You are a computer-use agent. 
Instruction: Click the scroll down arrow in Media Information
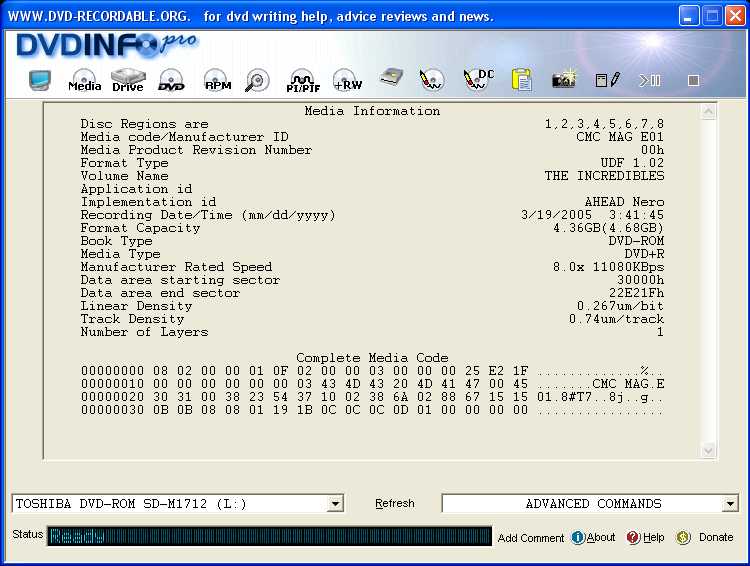pyautogui.click(x=708, y=451)
